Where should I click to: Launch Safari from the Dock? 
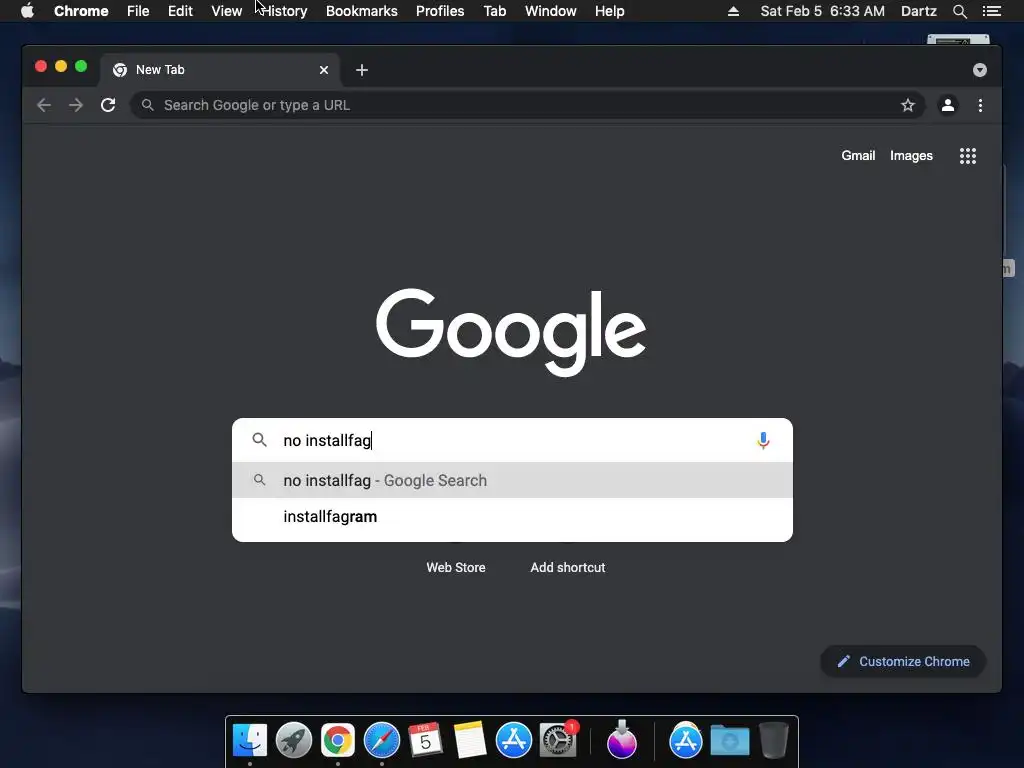381,741
